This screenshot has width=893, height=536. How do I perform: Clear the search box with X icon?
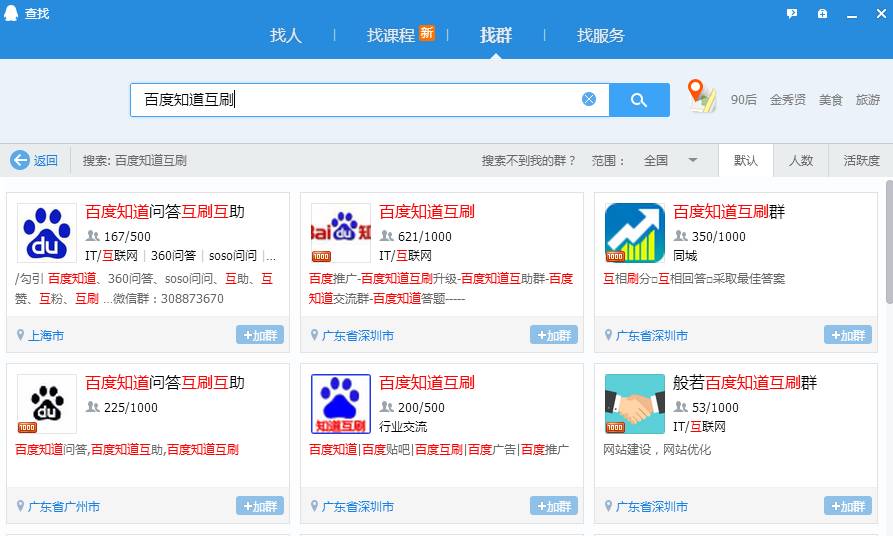589,99
